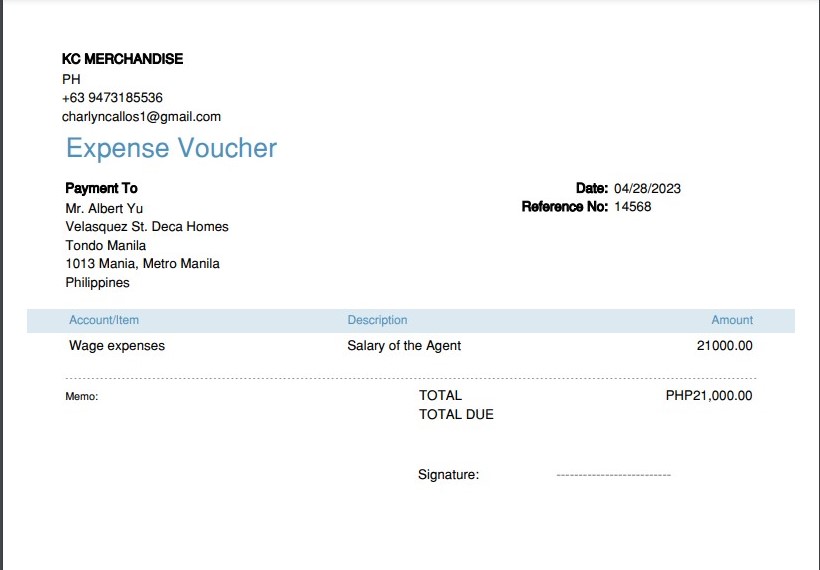Click the Payment To heading

click(x=101, y=188)
